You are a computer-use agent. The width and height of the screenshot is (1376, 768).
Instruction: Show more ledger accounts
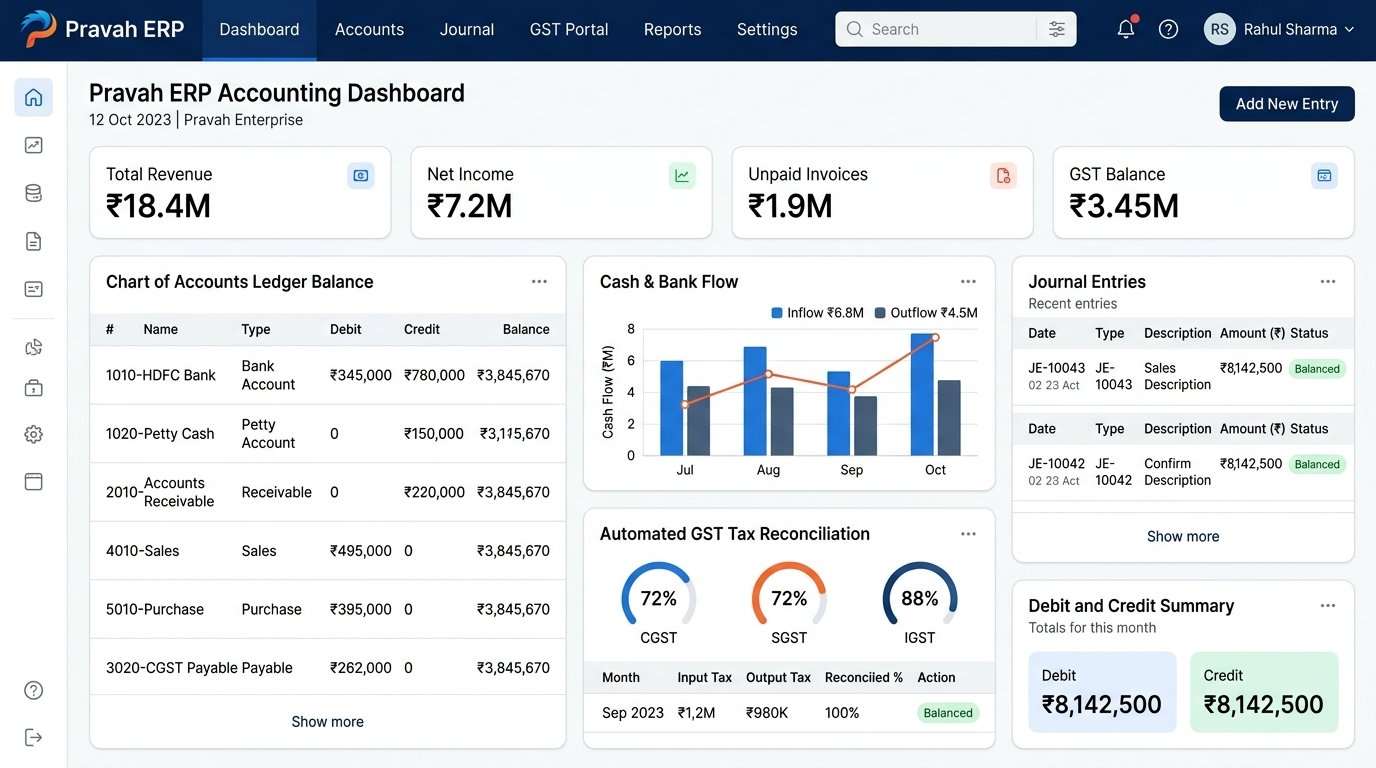(328, 722)
